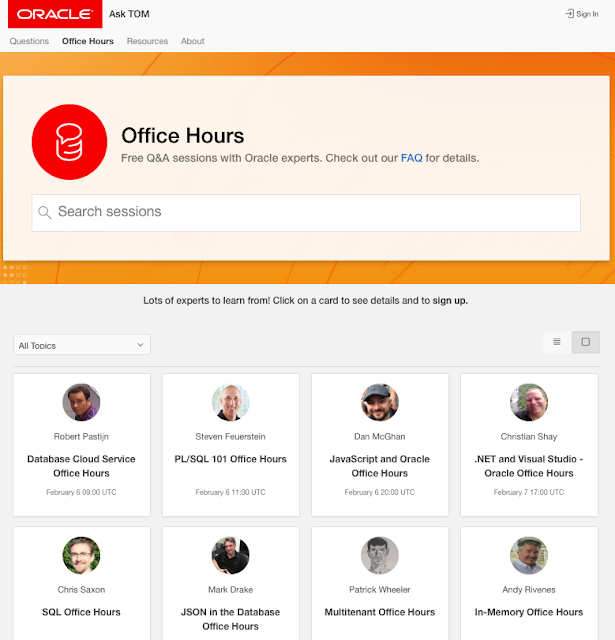
Task: Click the name Chris Saxon
Action: 81,590
